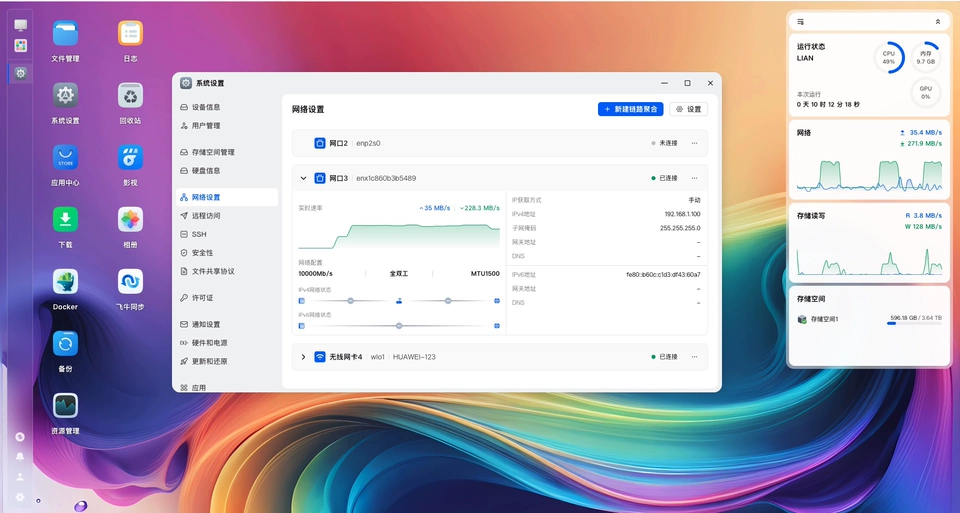
Task: Open the 下载 download app
Action: pyautogui.click(x=65, y=220)
